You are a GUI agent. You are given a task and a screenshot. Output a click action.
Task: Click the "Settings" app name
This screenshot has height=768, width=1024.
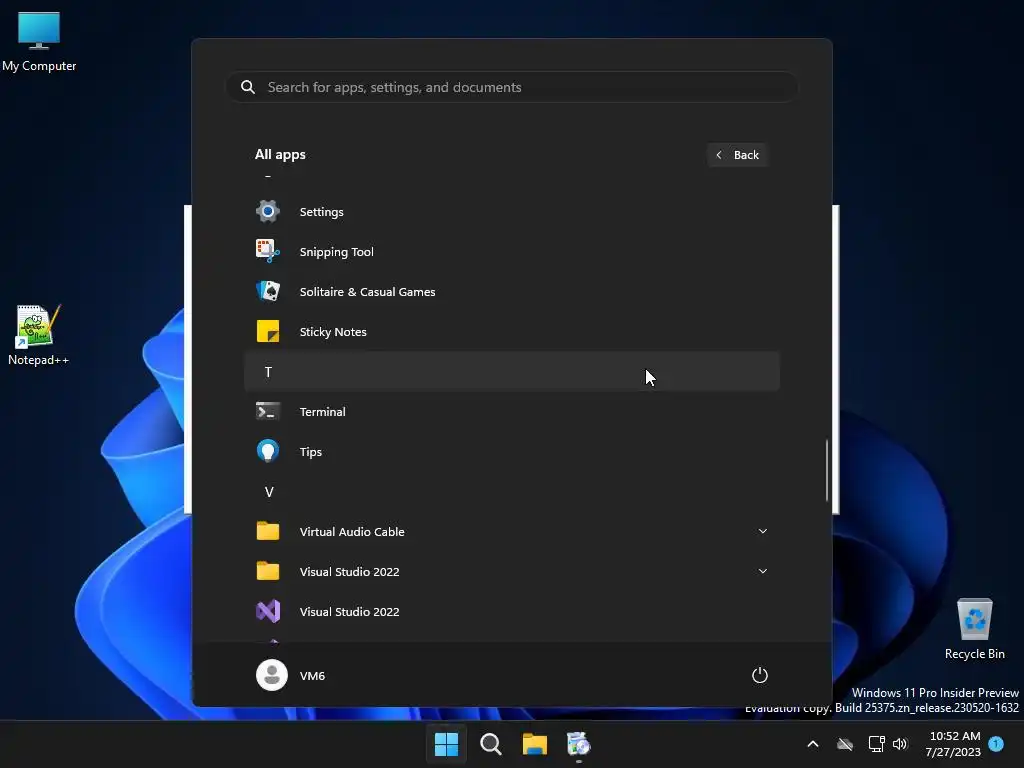[321, 212]
